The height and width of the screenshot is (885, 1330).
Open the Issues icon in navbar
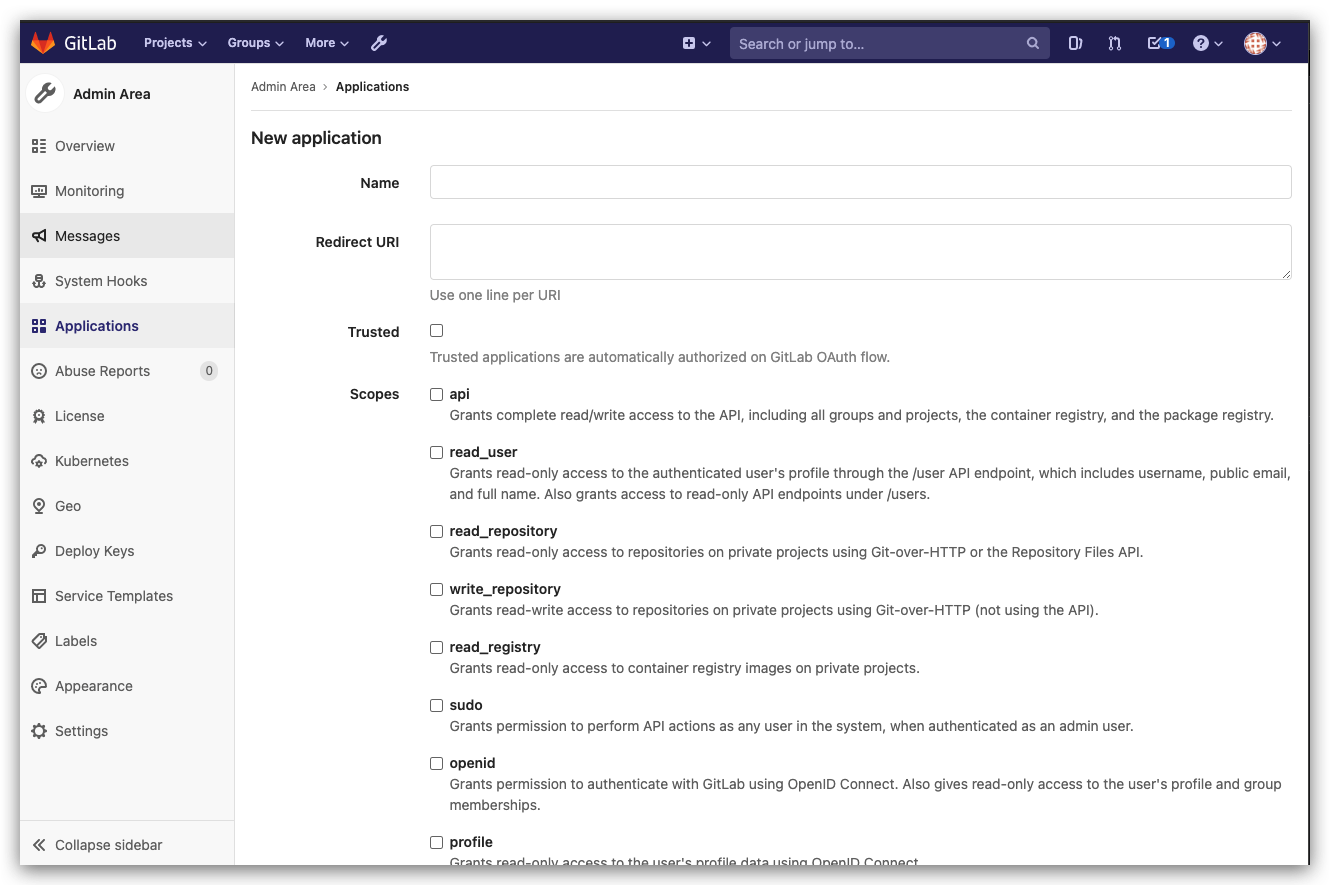click(x=1075, y=43)
